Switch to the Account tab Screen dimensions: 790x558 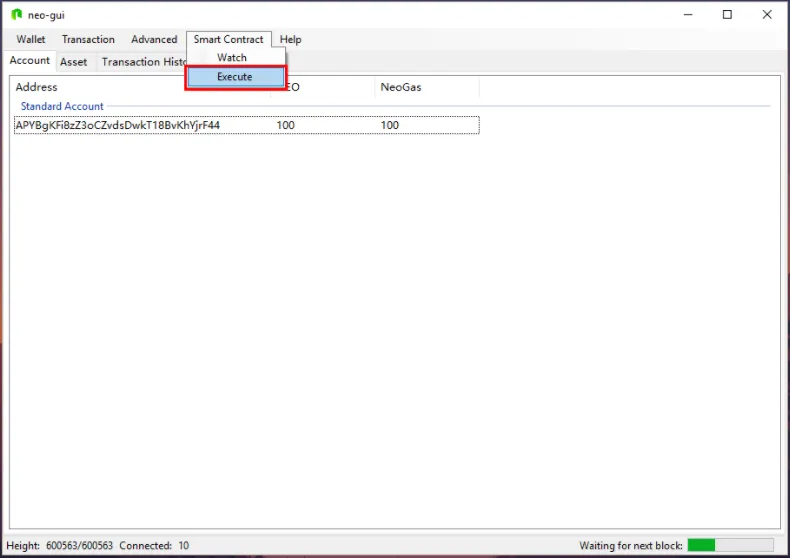tap(30, 60)
